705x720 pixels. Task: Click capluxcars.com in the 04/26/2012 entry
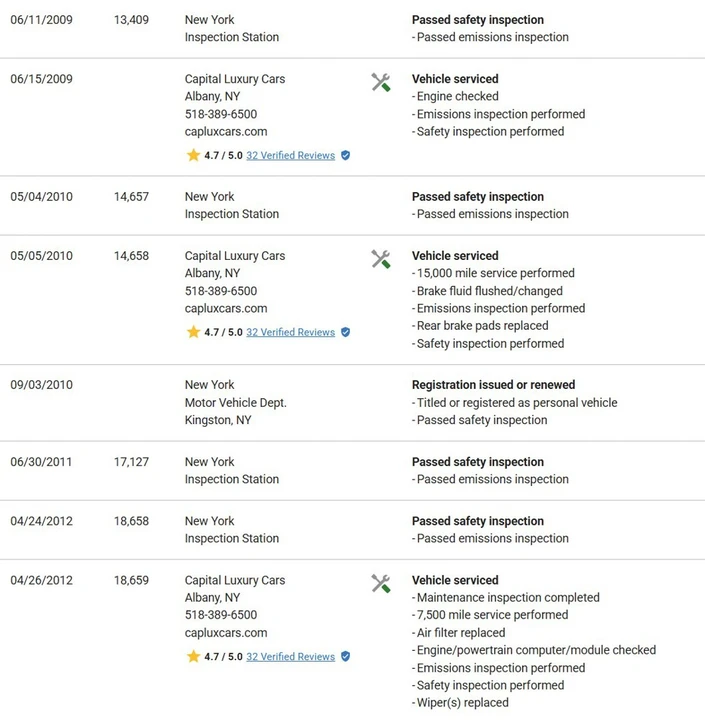226,633
